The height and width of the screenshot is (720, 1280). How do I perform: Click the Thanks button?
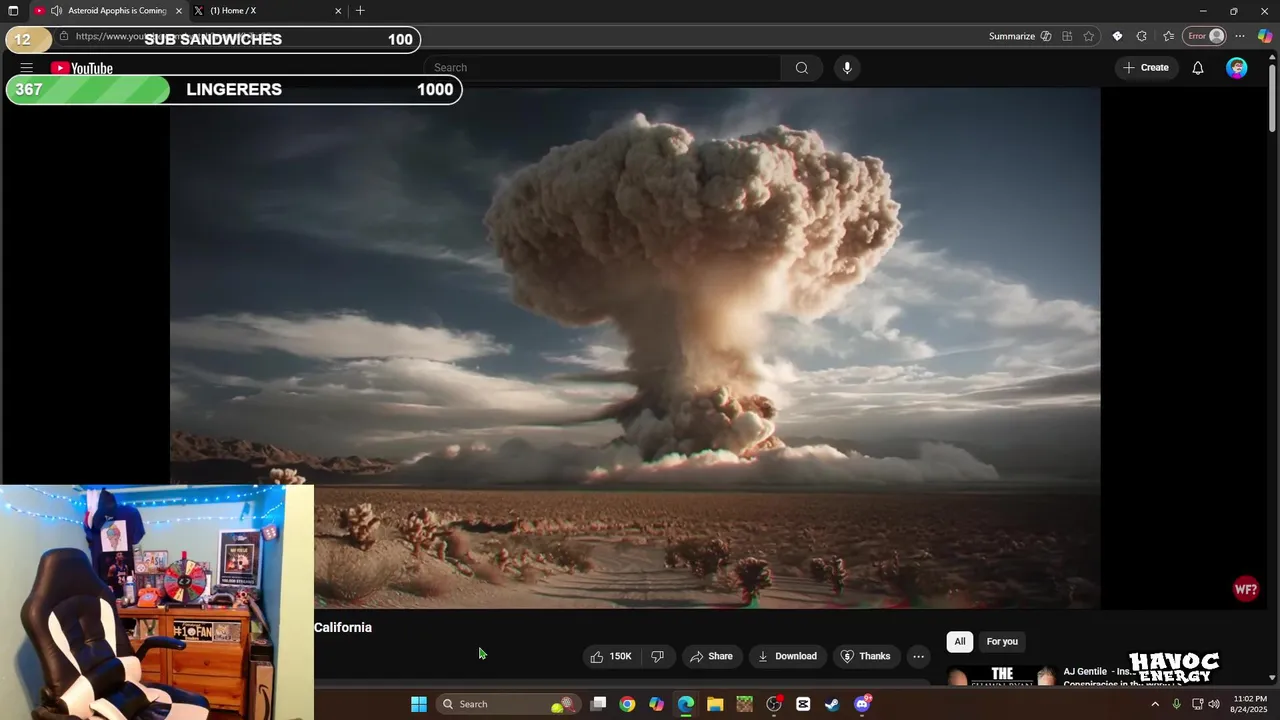[865, 656]
